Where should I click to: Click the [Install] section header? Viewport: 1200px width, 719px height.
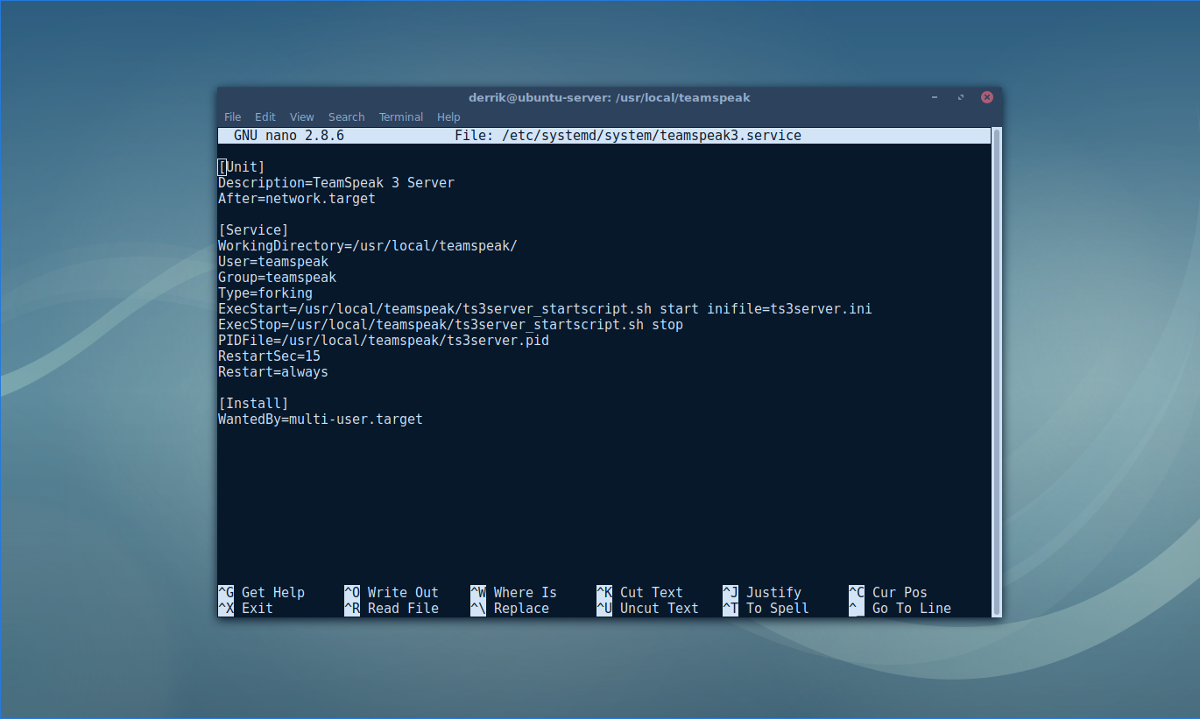click(254, 403)
